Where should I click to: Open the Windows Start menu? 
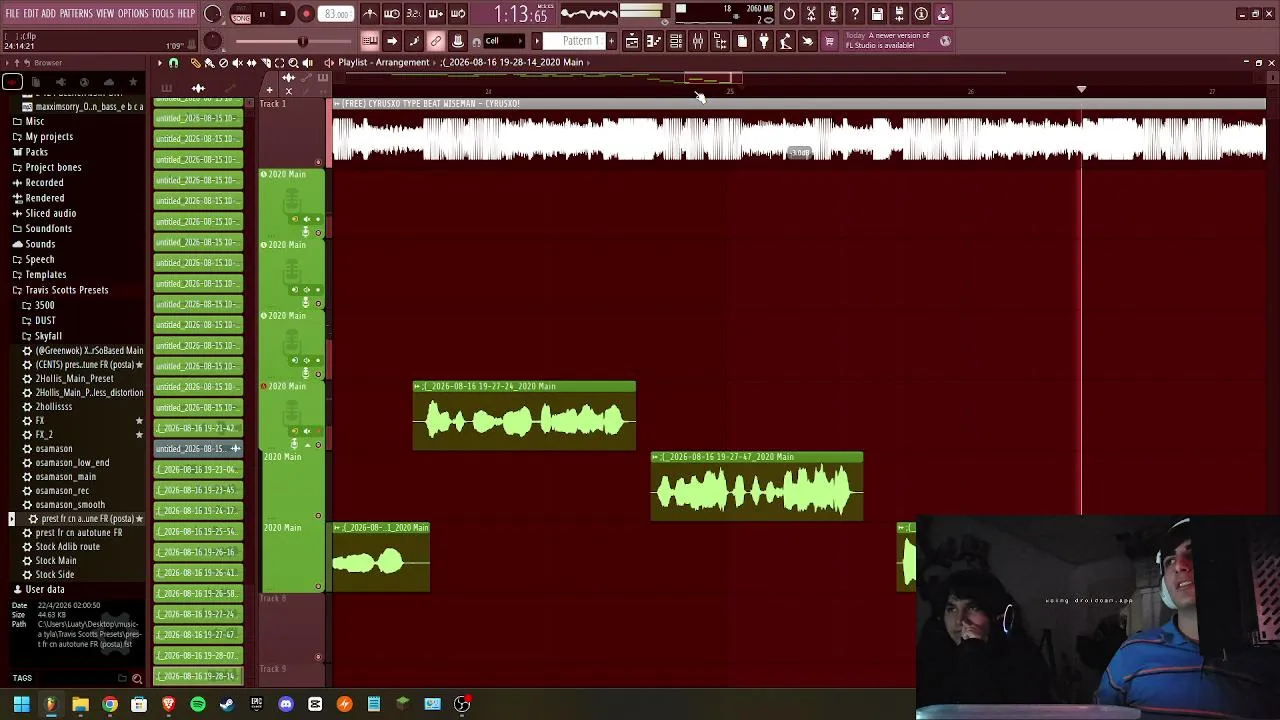coord(21,704)
